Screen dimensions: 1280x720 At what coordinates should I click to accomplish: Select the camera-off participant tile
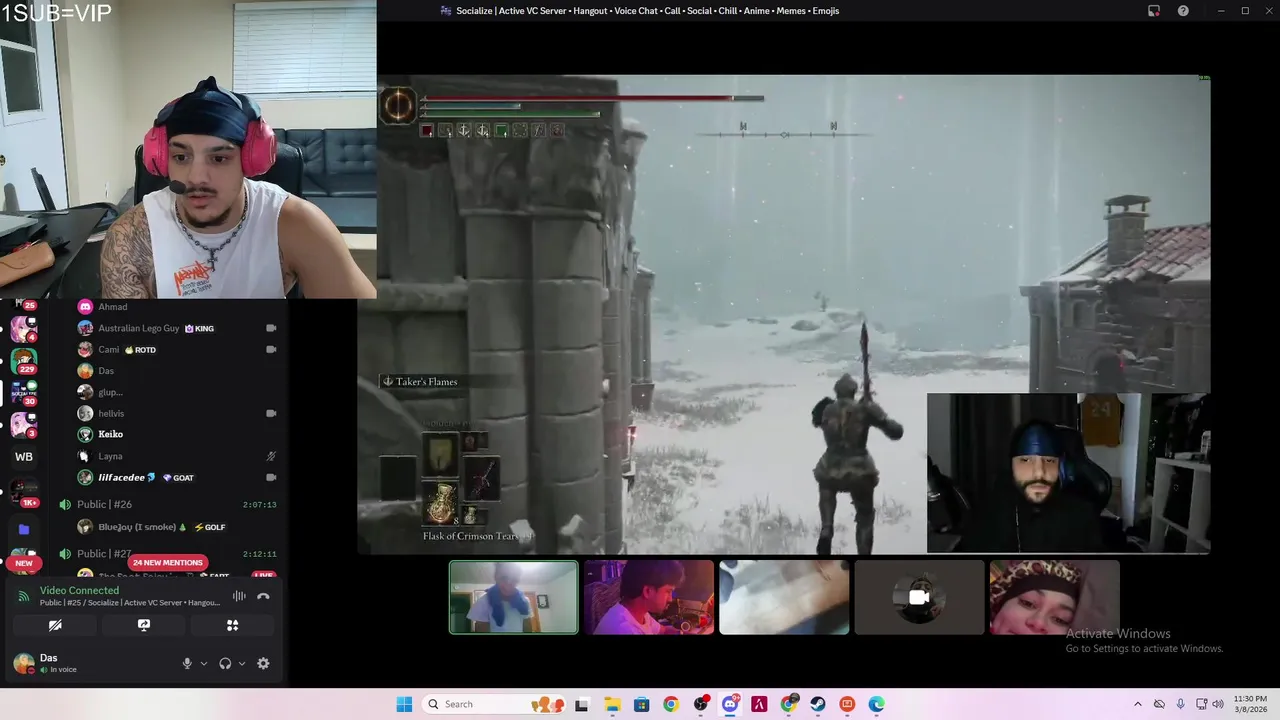click(x=919, y=597)
